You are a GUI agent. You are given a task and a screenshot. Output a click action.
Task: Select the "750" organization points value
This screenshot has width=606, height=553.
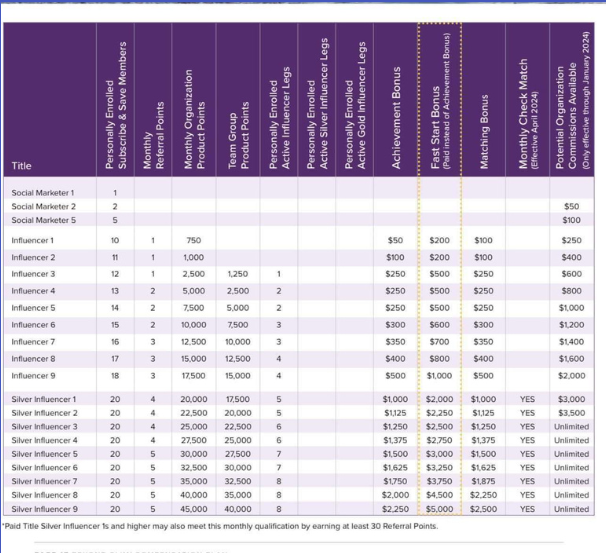pos(194,240)
